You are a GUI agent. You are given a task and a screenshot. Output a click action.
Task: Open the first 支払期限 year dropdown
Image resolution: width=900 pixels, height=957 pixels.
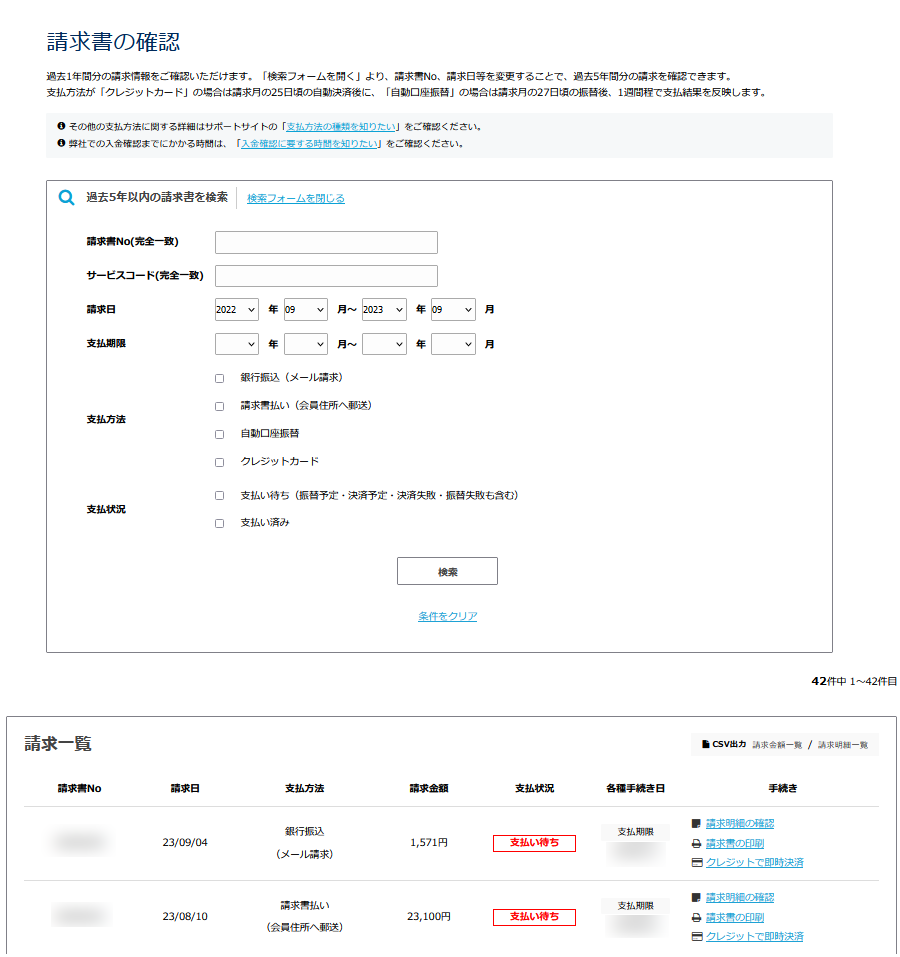[x=234, y=343]
